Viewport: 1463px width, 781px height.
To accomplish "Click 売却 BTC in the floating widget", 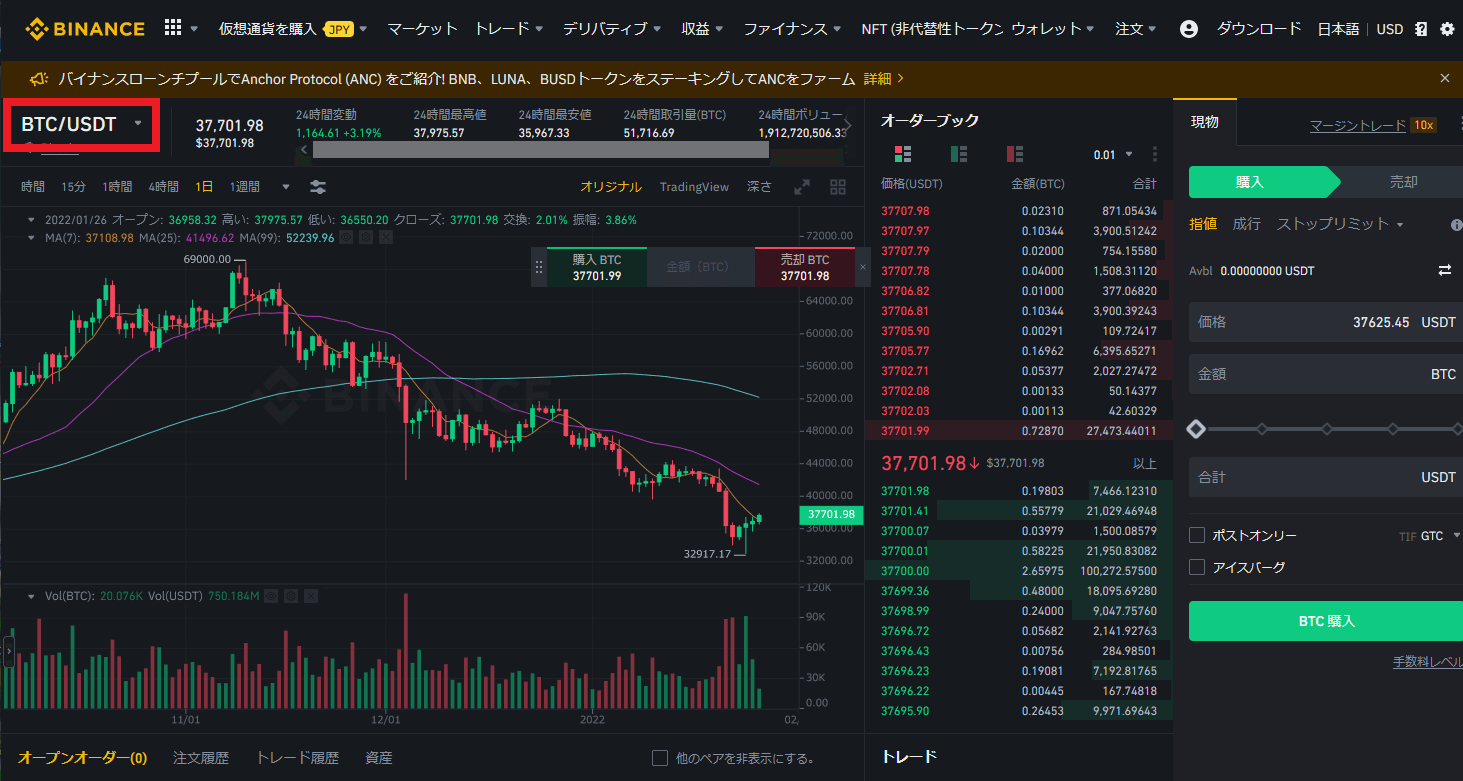I will 805,267.
